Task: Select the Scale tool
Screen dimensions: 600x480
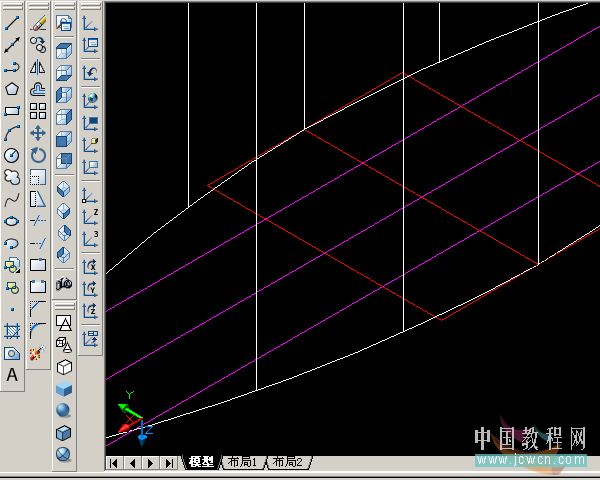Action: [38, 177]
